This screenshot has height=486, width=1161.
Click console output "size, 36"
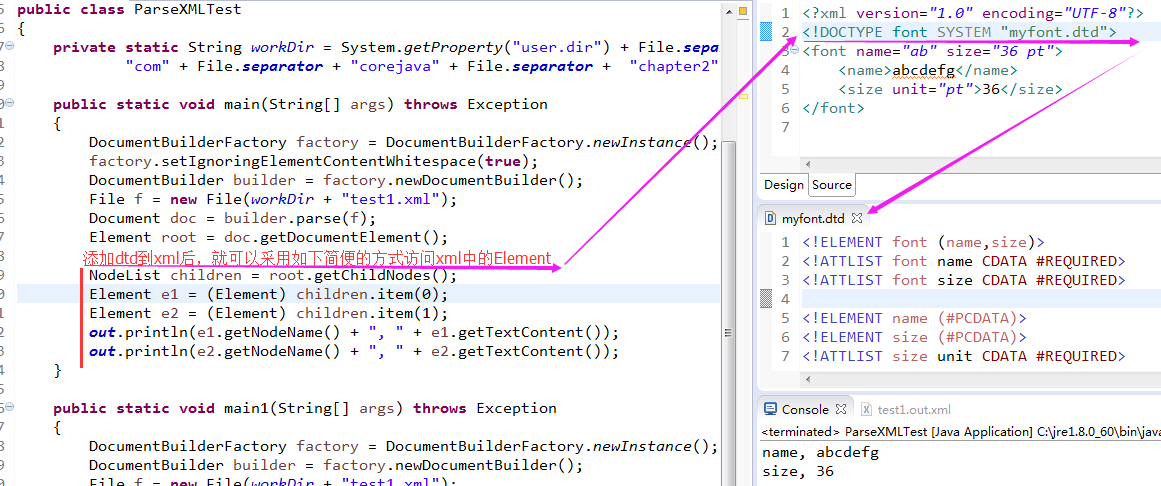797,471
